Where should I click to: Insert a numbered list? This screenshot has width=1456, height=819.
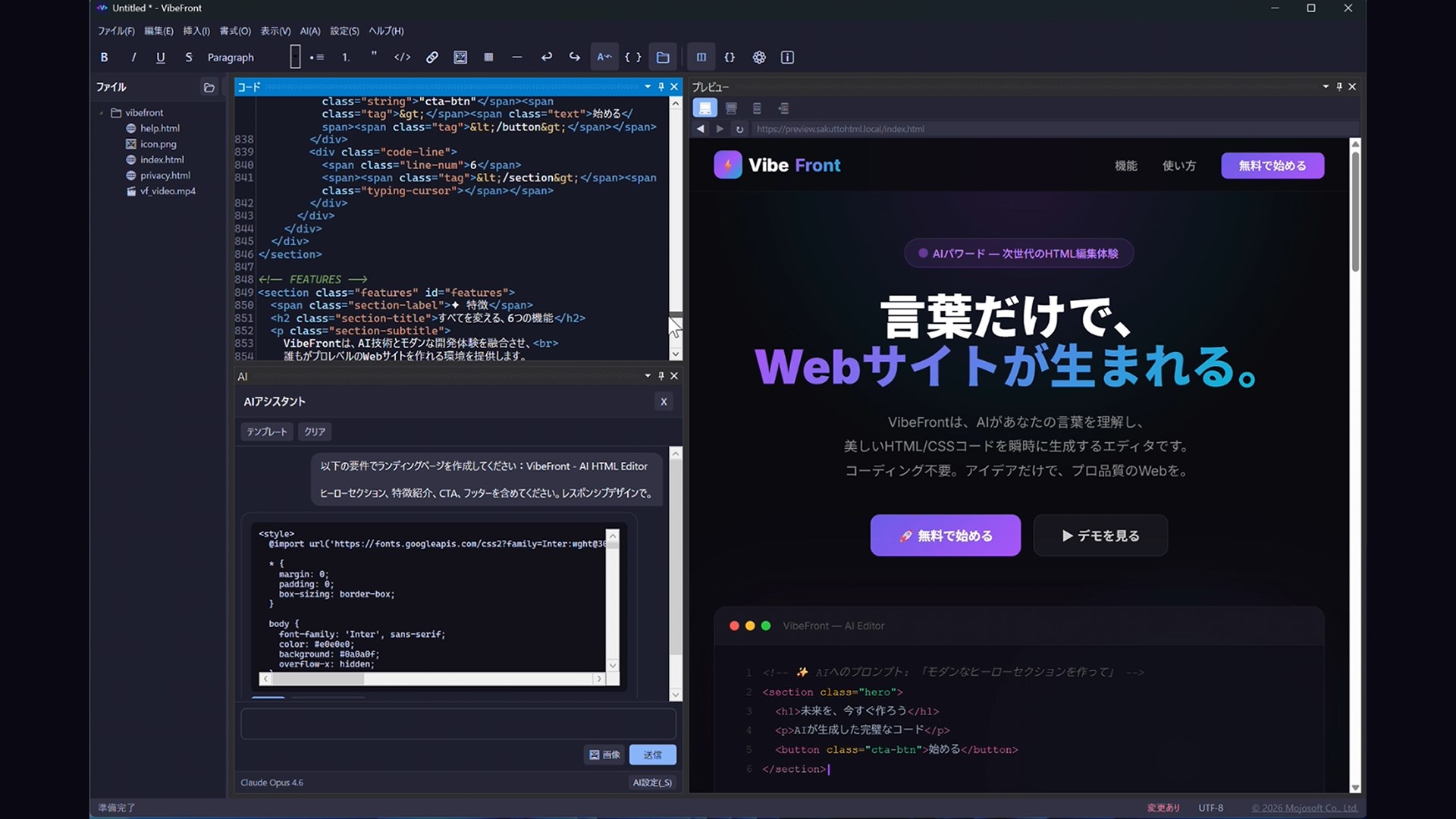pyautogui.click(x=346, y=58)
